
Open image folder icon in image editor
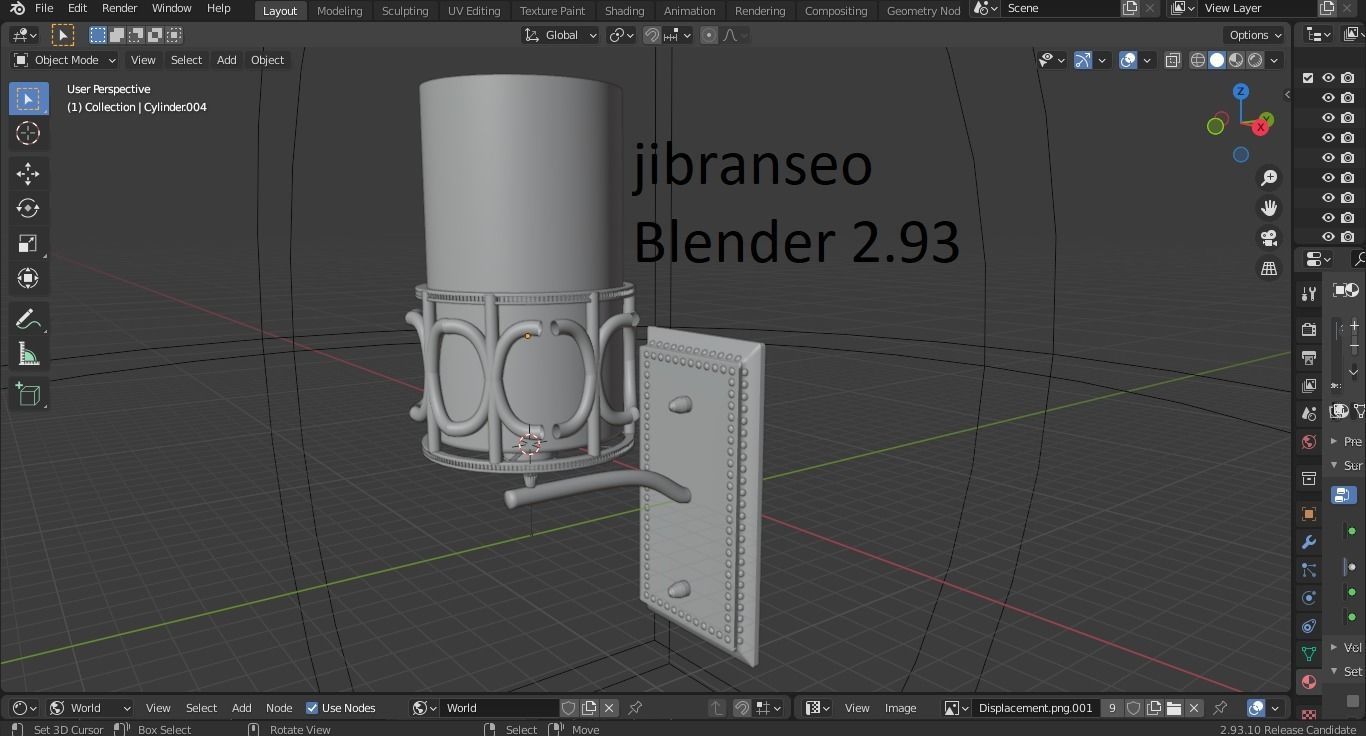coord(1174,708)
